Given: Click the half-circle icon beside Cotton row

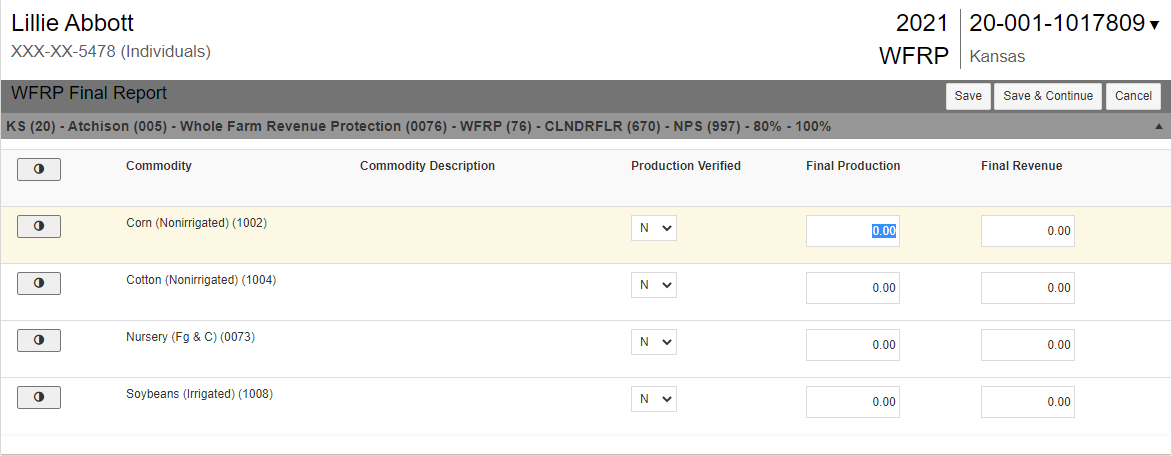Looking at the screenshot, I should pyautogui.click(x=39, y=284).
